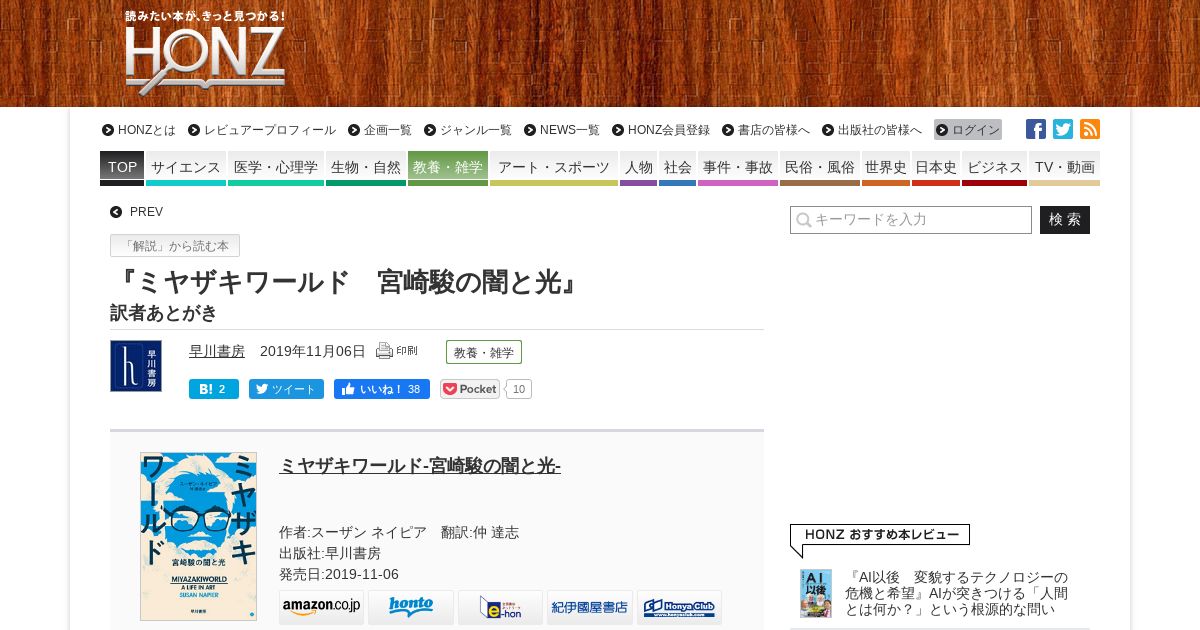
Task: Select the 生物・自然 tab
Action: [x=366, y=168]
